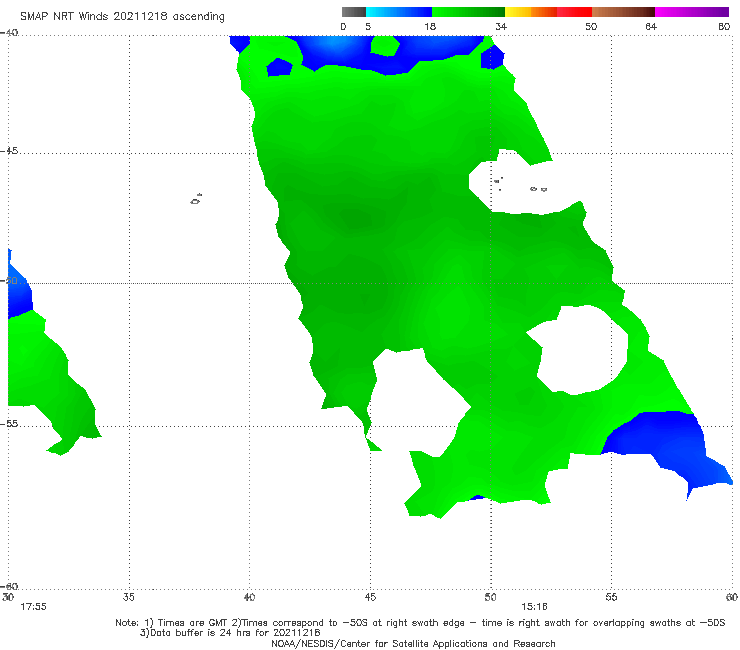The image size is (740, 650).
Task: Click the title 'SMAP NRT Winds 20211218 ascending'
Action: tap(122, 16)
